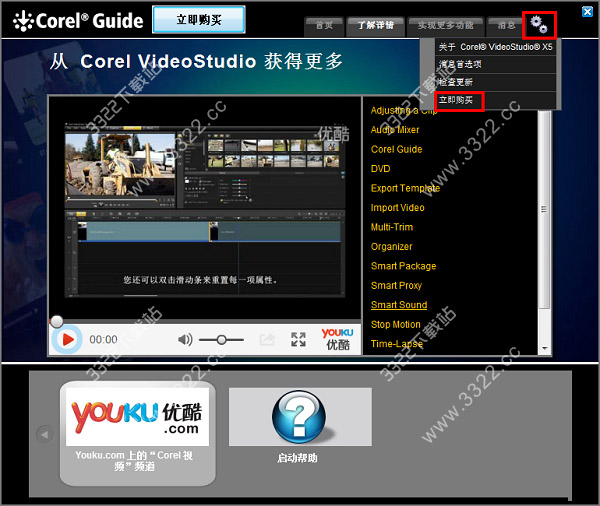Toggle fullscreen video icon
Viewport: 600px width, 506px height.
point(298,339)
